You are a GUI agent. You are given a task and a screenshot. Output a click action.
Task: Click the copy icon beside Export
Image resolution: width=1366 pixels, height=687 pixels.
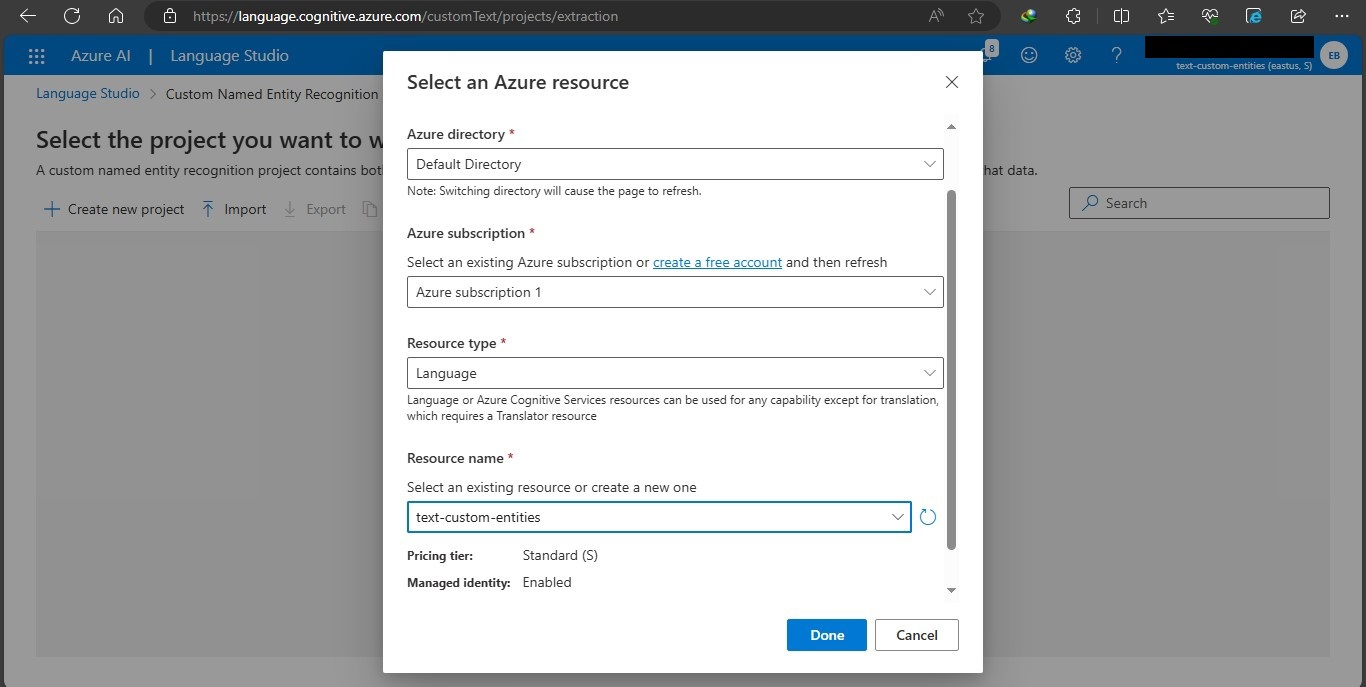click(x=370, y=209)
